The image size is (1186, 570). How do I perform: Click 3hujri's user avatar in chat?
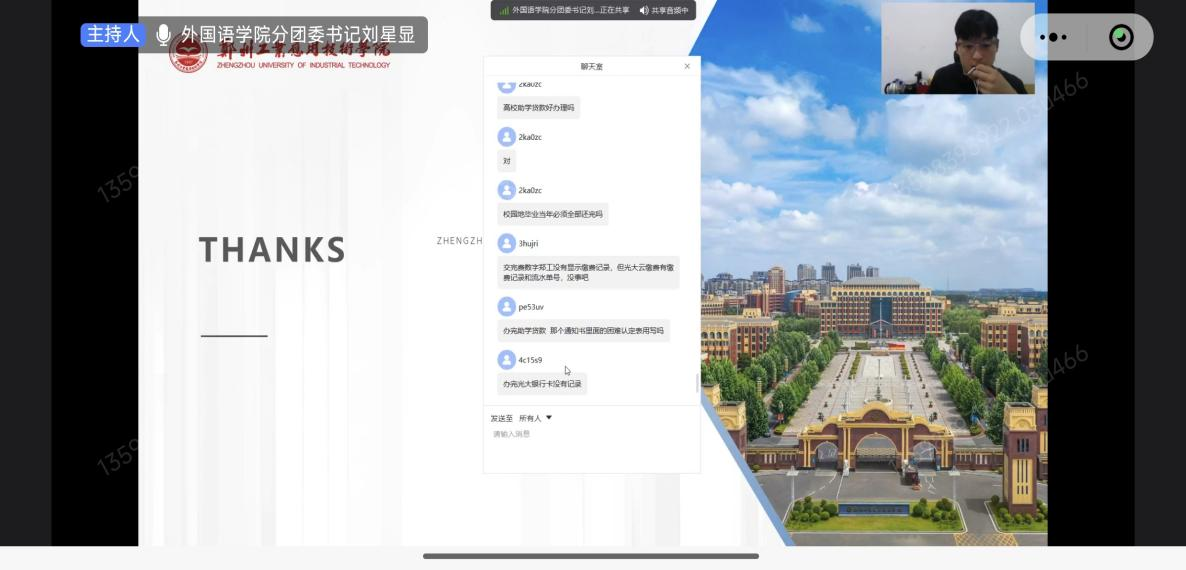(x=507, y=243)
